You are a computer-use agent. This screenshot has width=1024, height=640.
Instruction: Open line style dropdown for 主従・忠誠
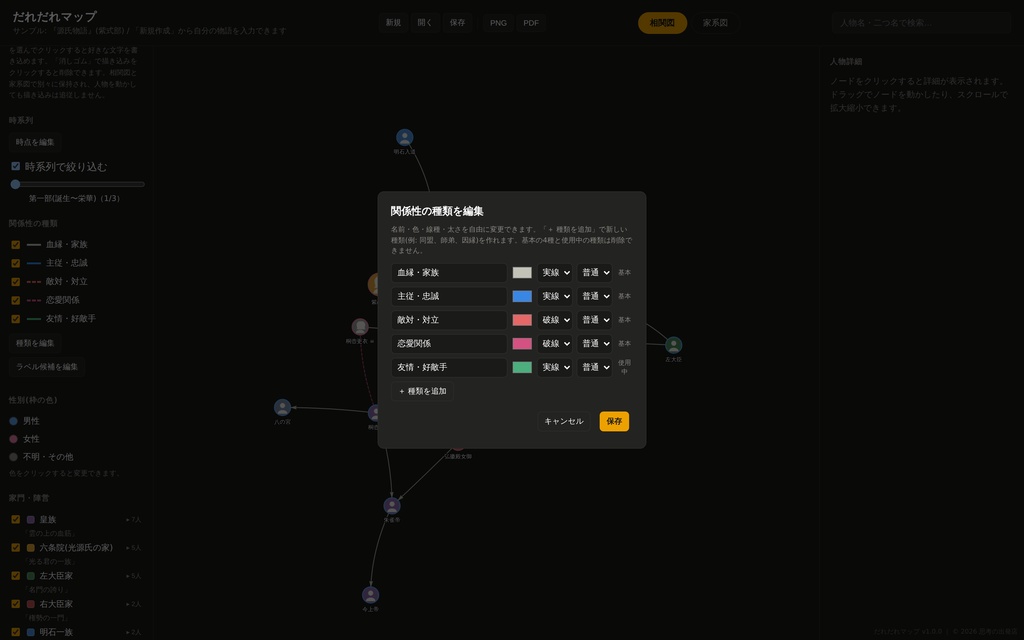click(555, 296)
